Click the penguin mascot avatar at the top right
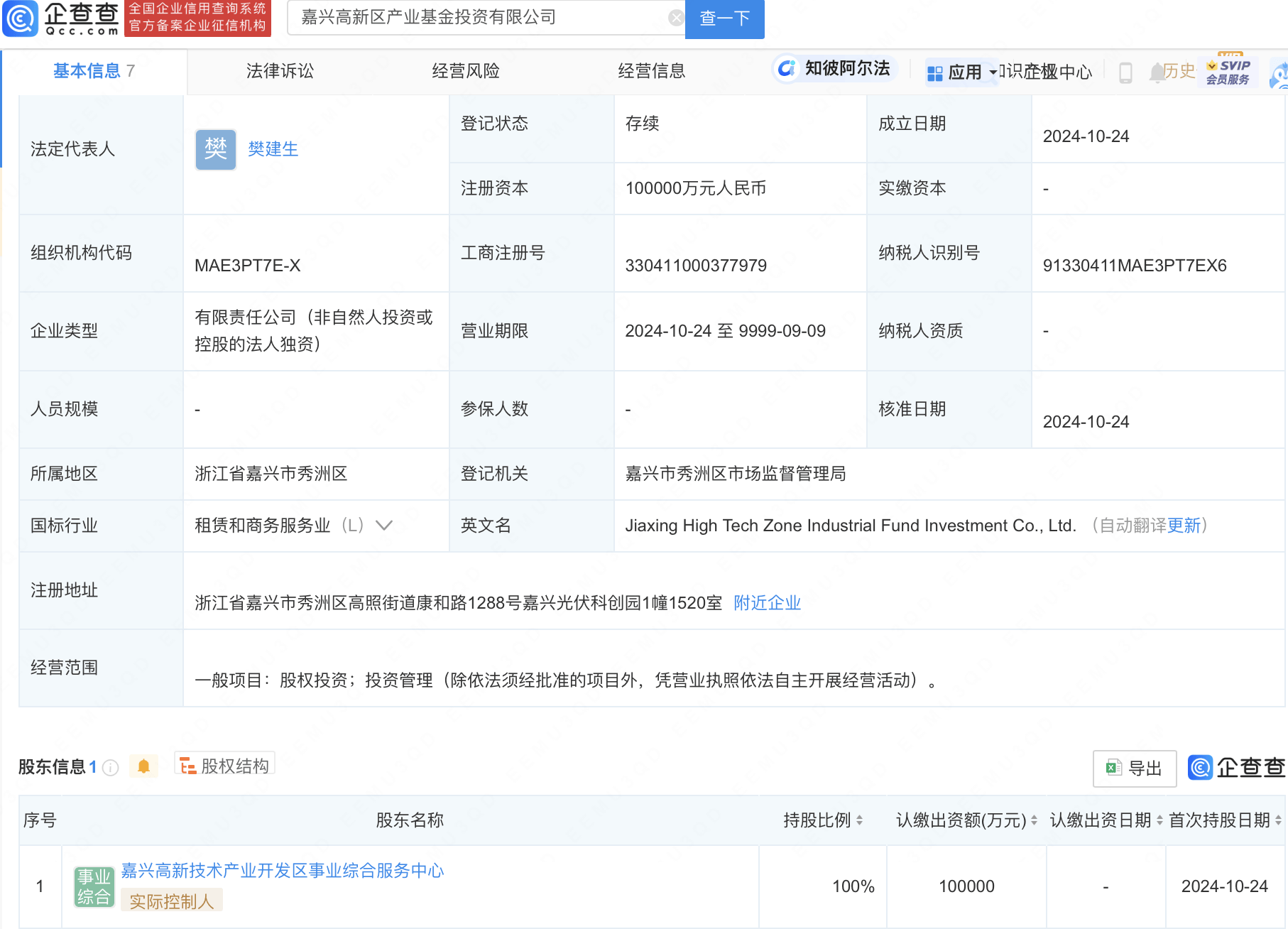The width and height of the screenshot is (1288, 929). [1279, 75]
